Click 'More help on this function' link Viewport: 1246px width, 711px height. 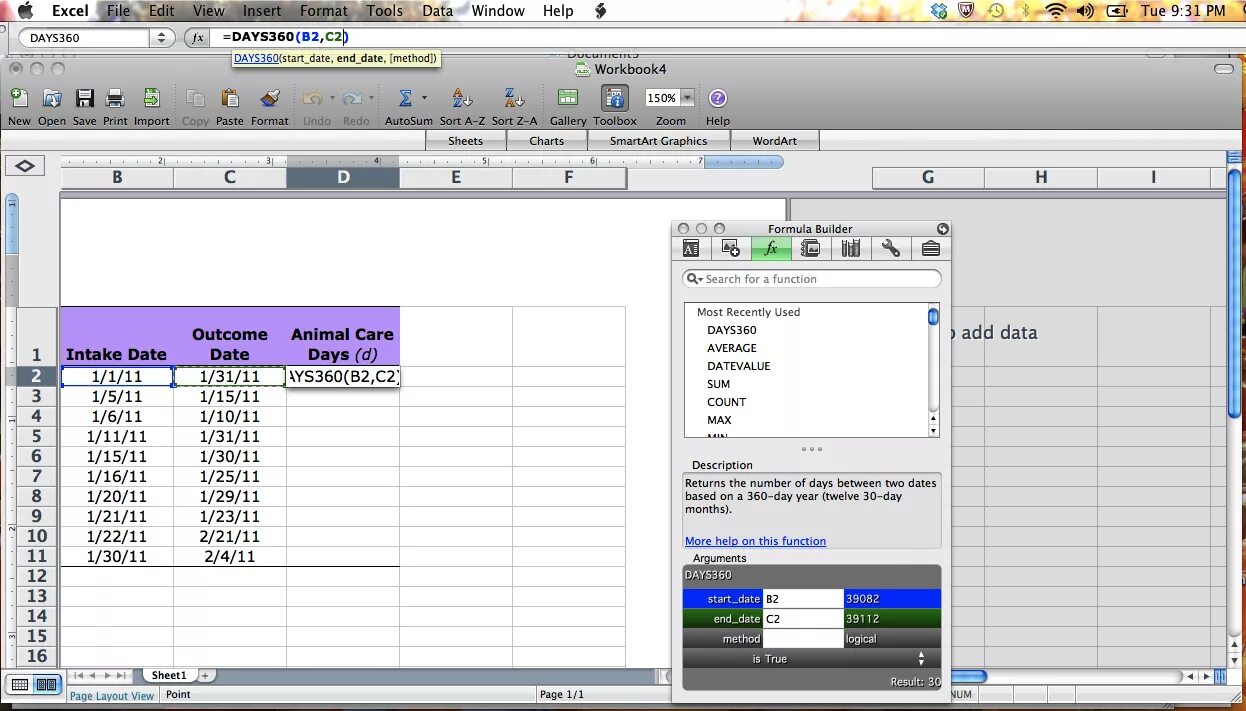pos(755,541)
